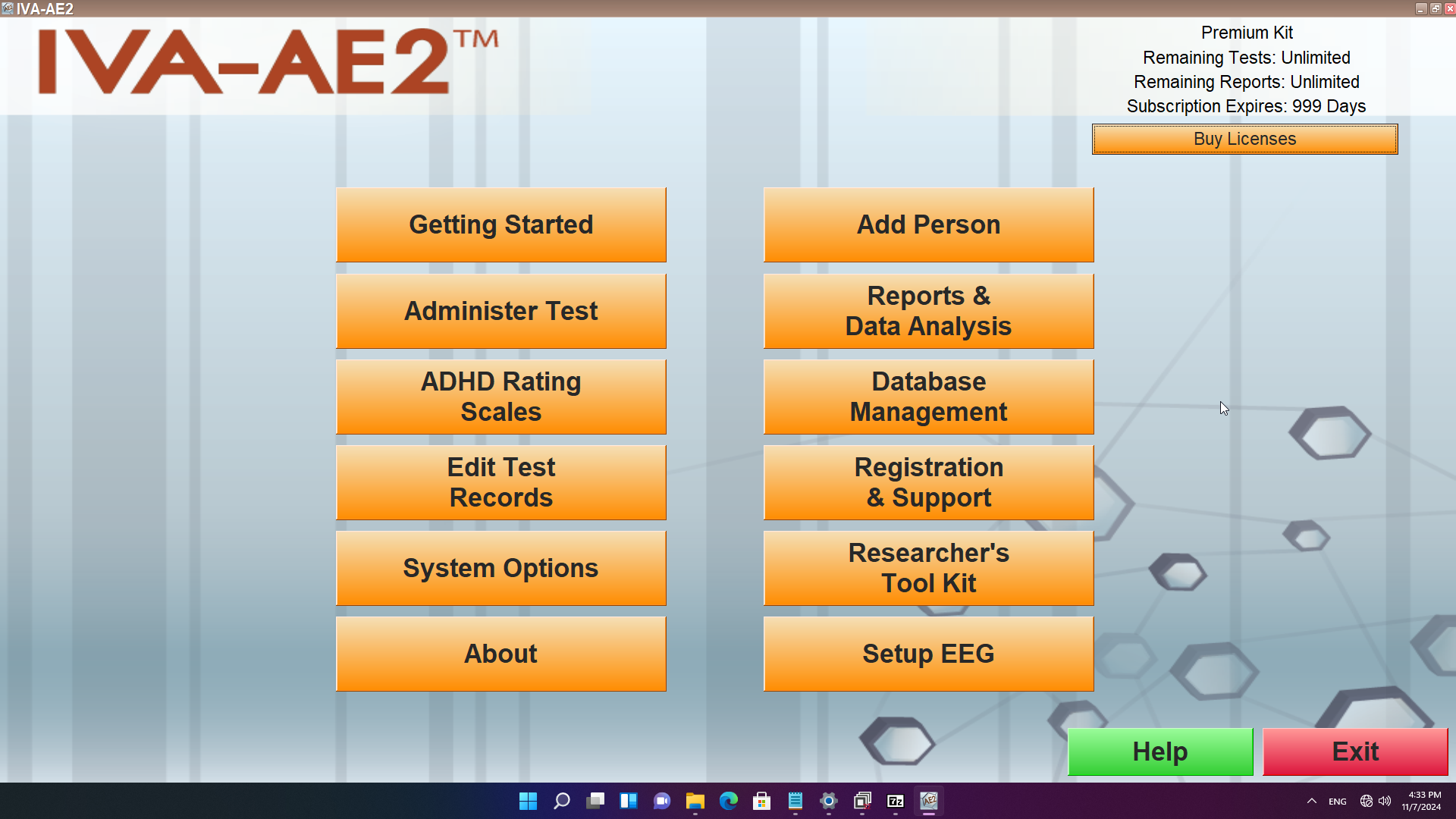Click the taskbar Search icon

(562, 801)
